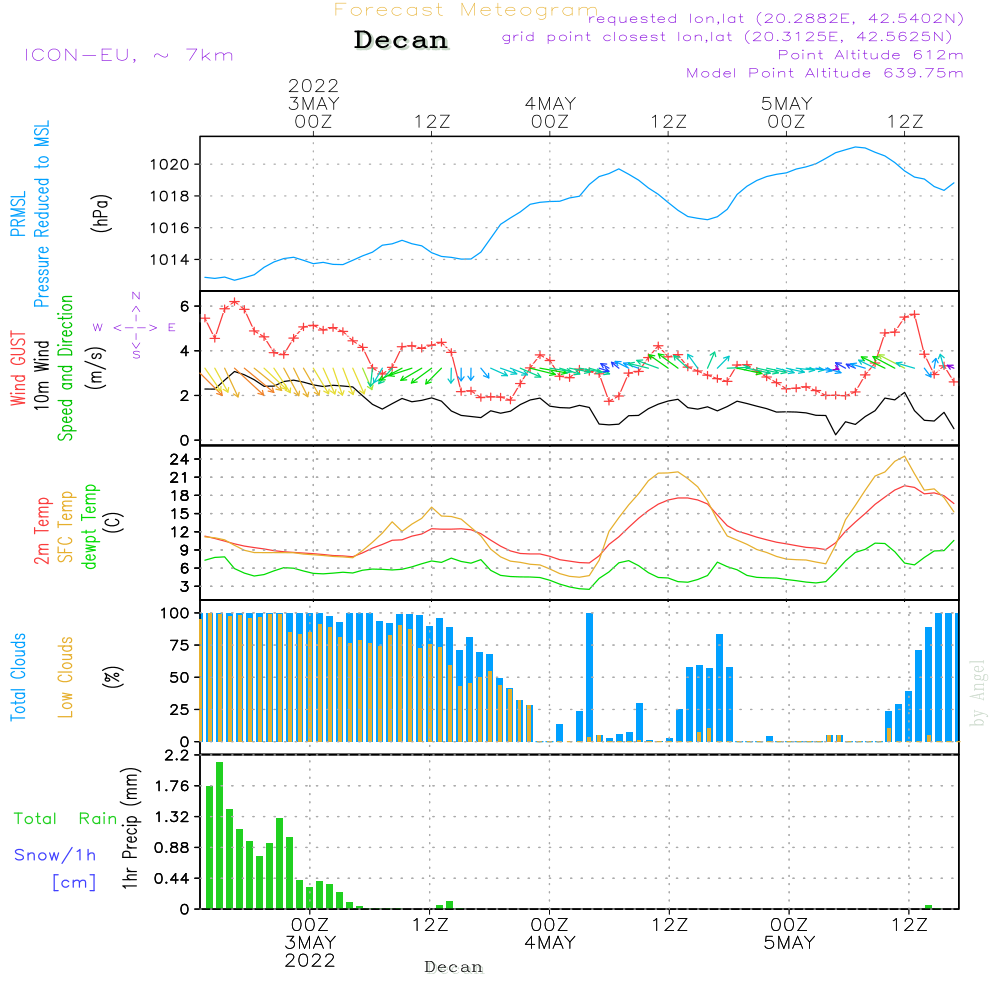Click 'Model Point Altitude 639.75m' text

pyautogui.click(x=824, y=73)
